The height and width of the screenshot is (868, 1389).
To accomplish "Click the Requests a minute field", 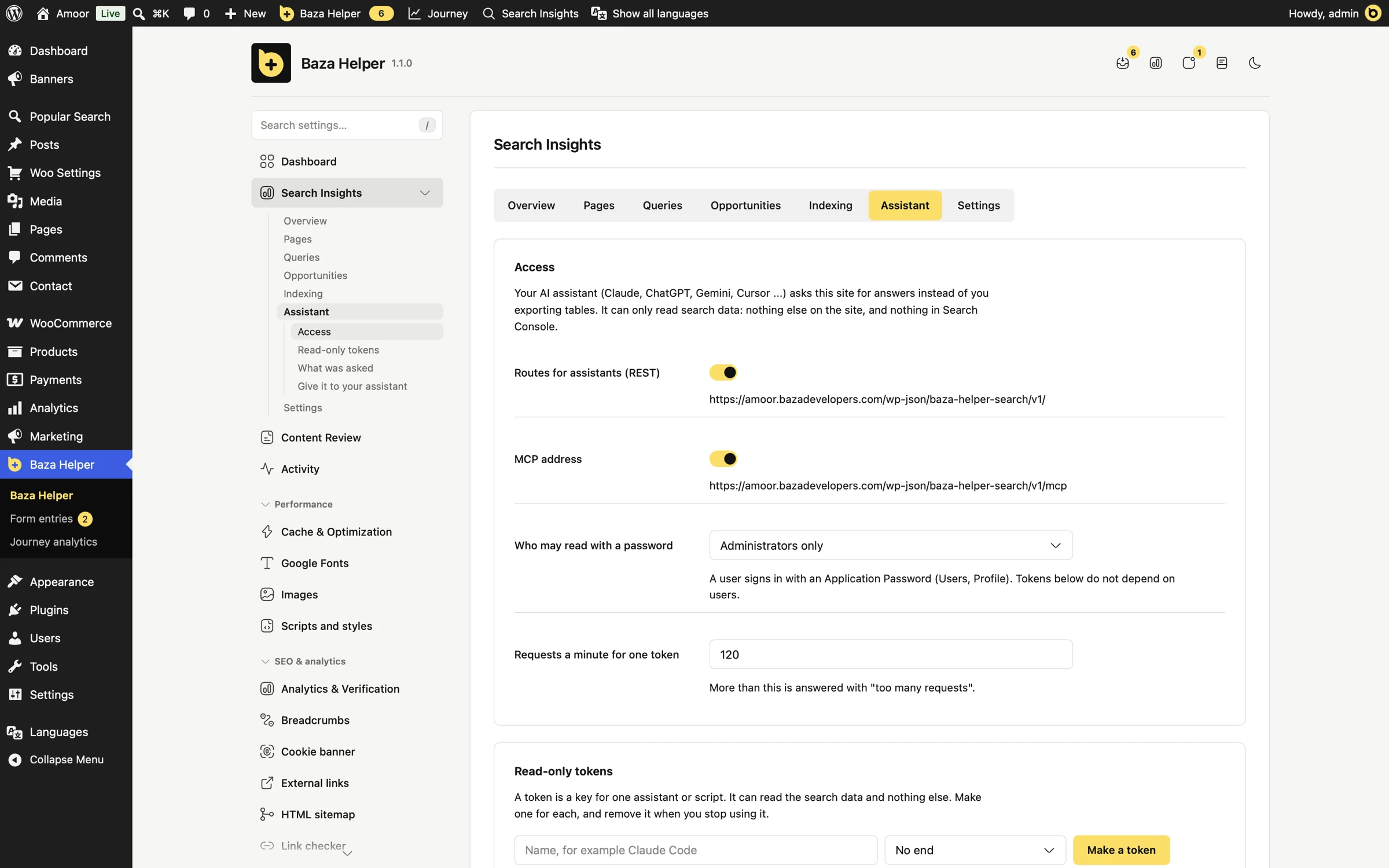I will [891, 654].
